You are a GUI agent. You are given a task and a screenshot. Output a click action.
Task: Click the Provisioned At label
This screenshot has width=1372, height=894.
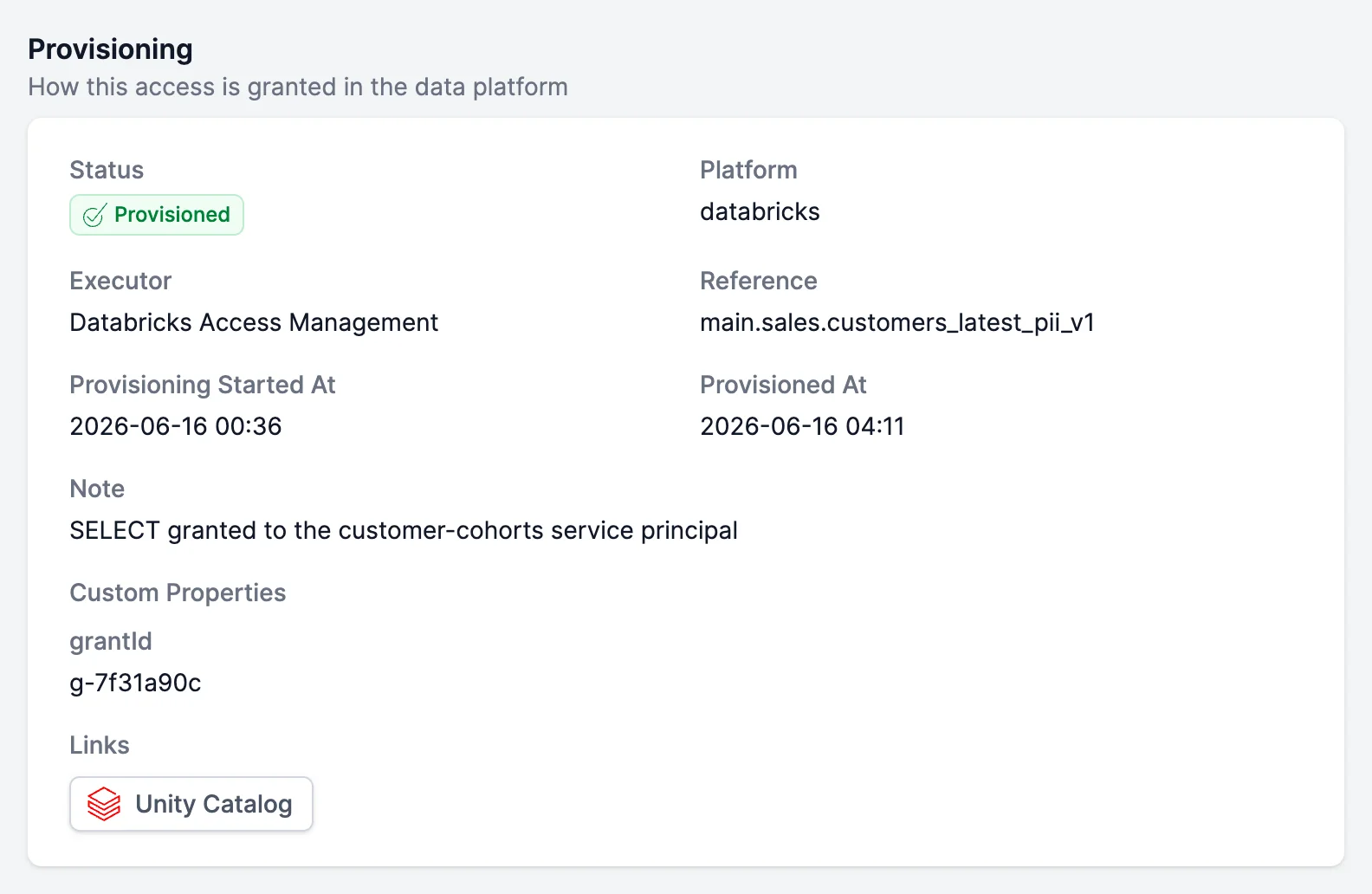[783, 385]
